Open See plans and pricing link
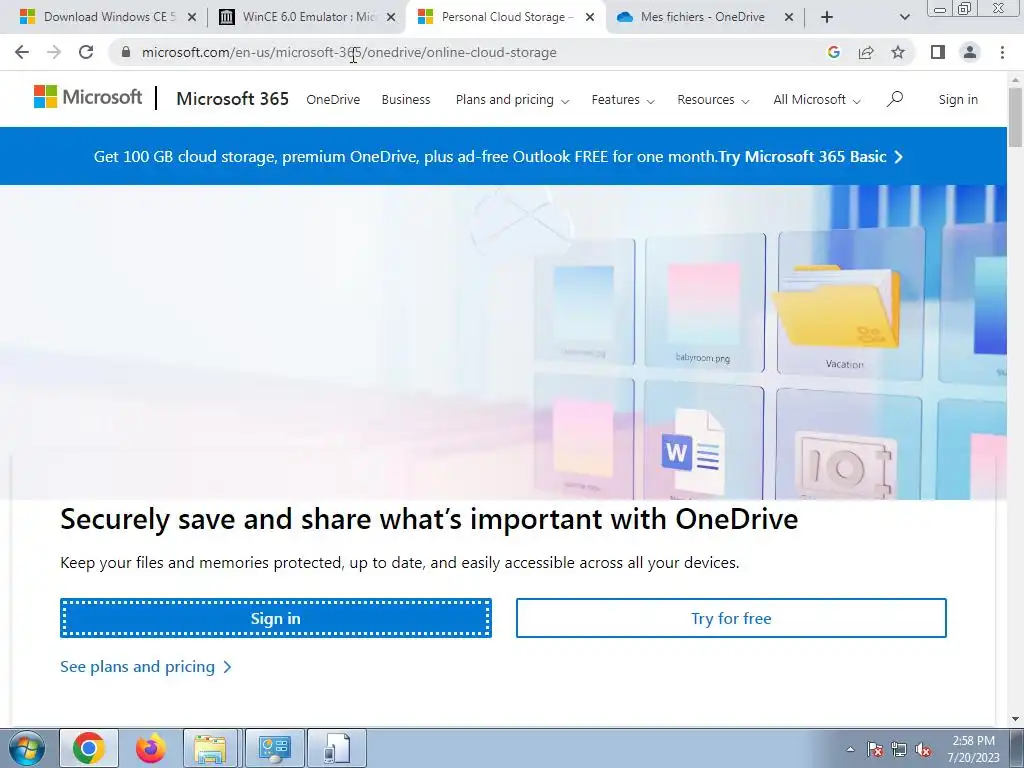 point(146,667)
